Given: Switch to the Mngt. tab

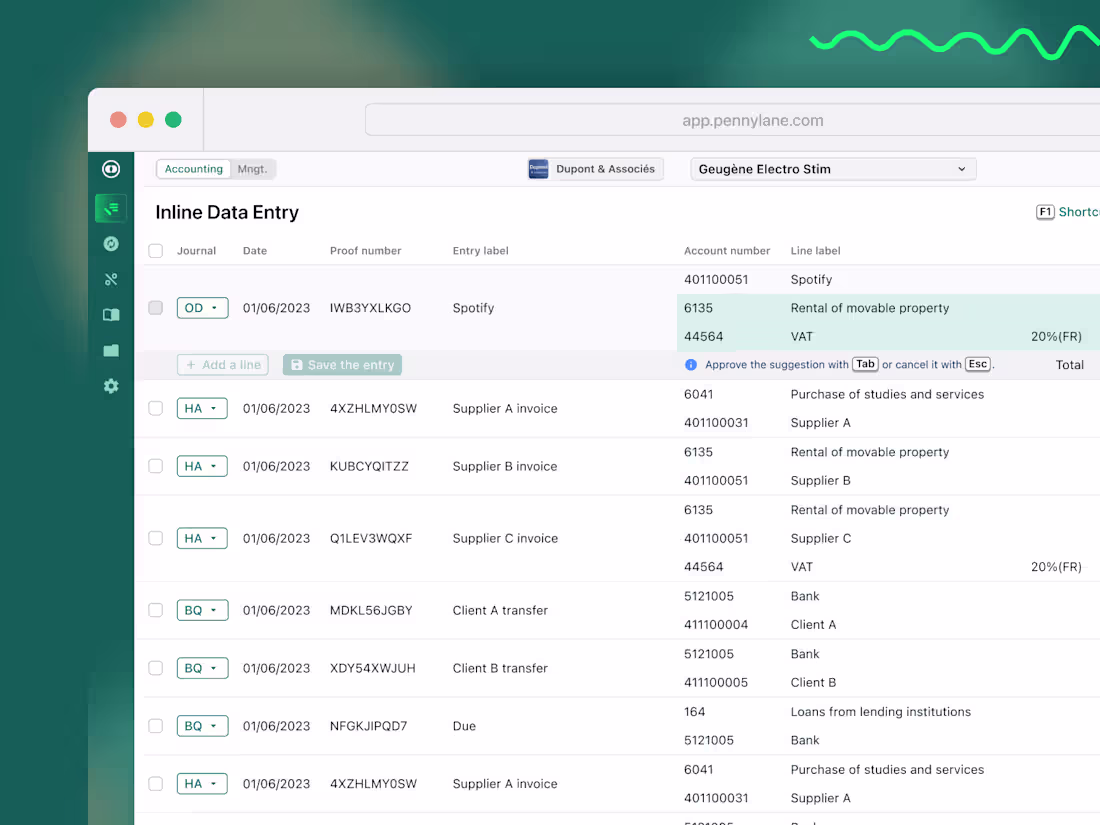Looking at the screenshot, I should [x=252, y=169].
